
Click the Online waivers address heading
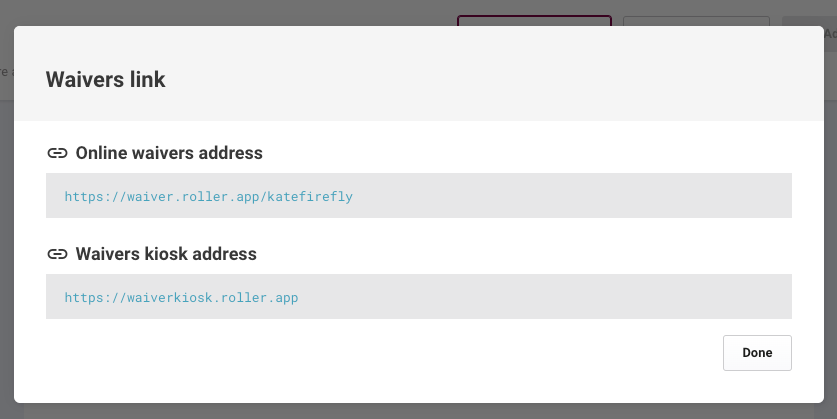(169, 153)
